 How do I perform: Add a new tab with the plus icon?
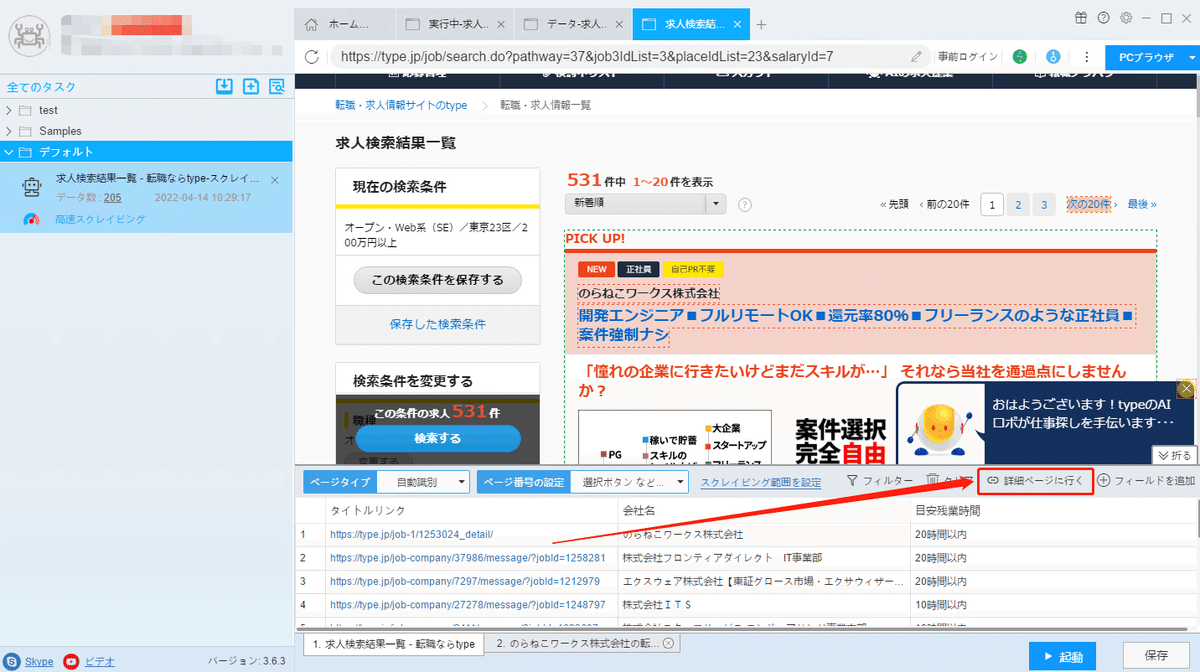tap(761, 24)
